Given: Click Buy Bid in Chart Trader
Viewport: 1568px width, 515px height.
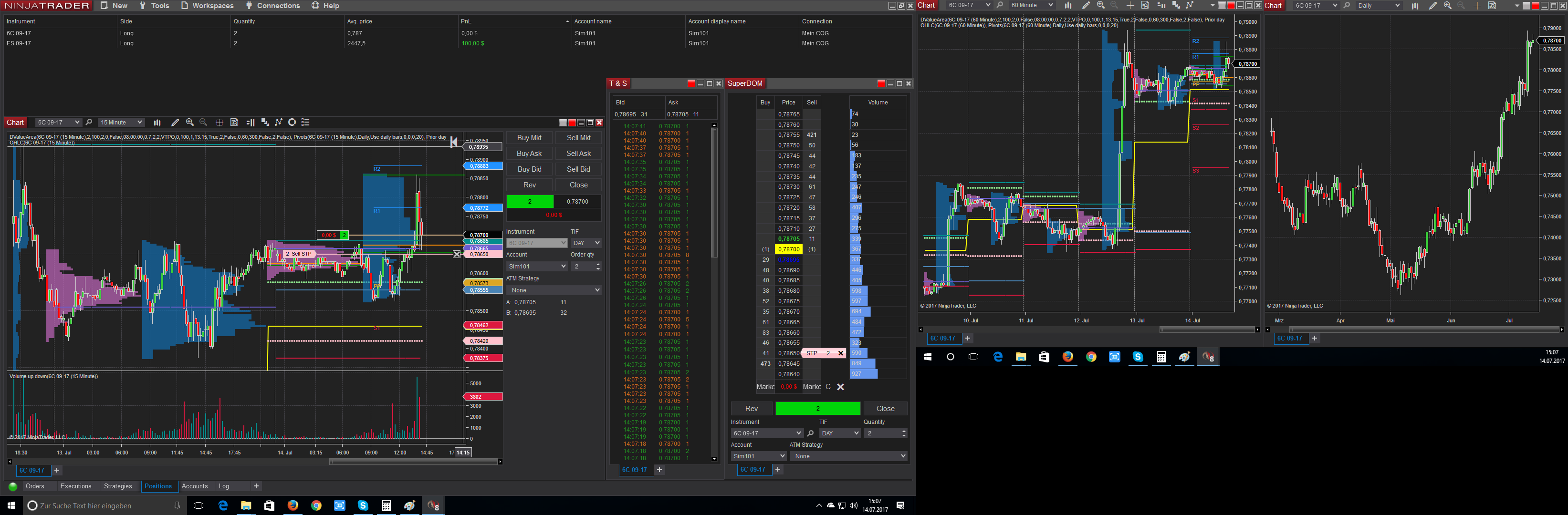Looking at the screenshot, I should (x=529, y=170).
